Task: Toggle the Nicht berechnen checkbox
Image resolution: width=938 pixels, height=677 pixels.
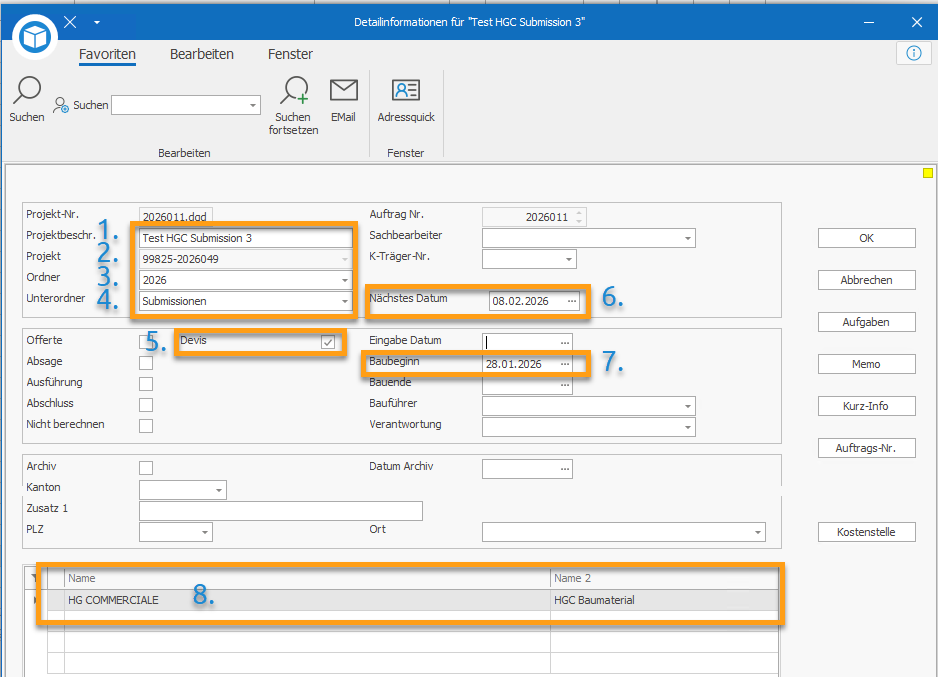Action: [x=146, y=426]
